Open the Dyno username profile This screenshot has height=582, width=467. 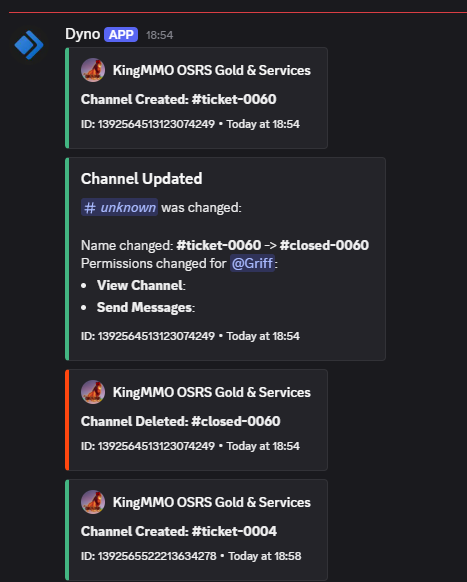82,34
